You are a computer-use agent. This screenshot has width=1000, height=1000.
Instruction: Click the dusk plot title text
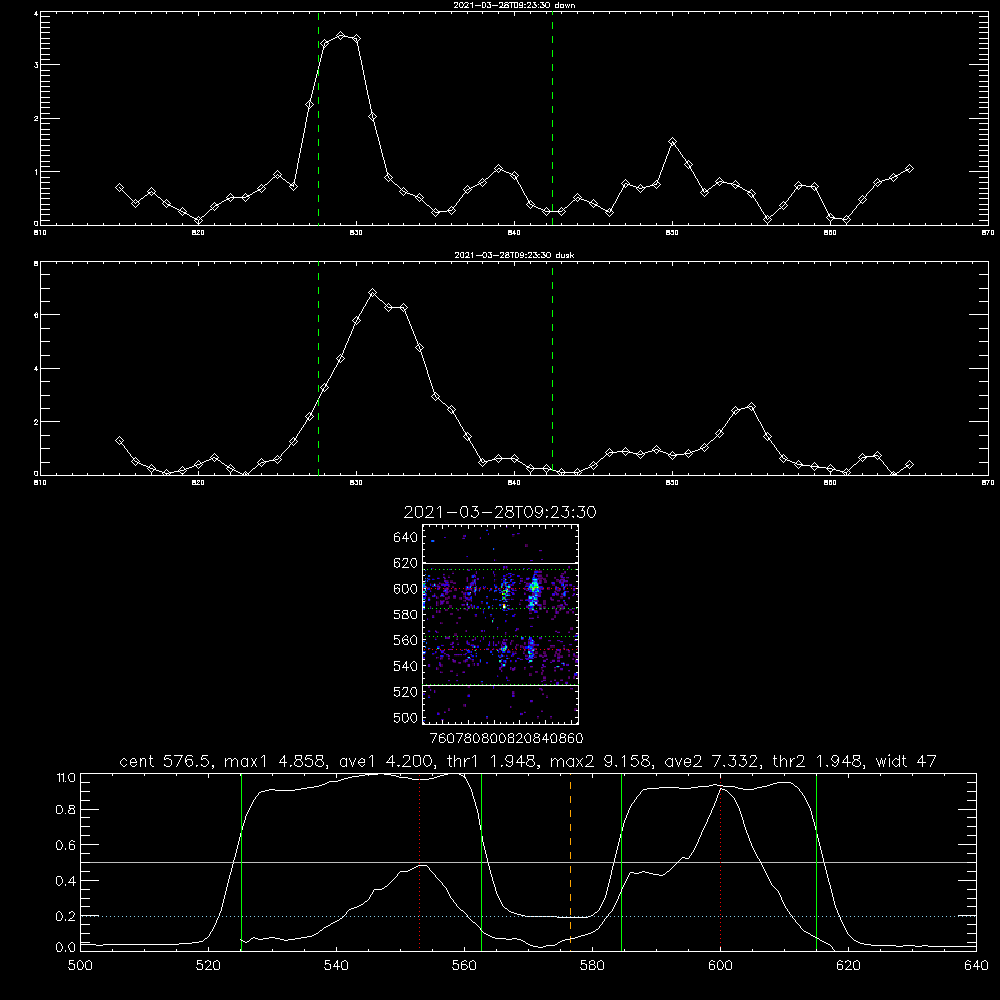[x=514, y=255]
